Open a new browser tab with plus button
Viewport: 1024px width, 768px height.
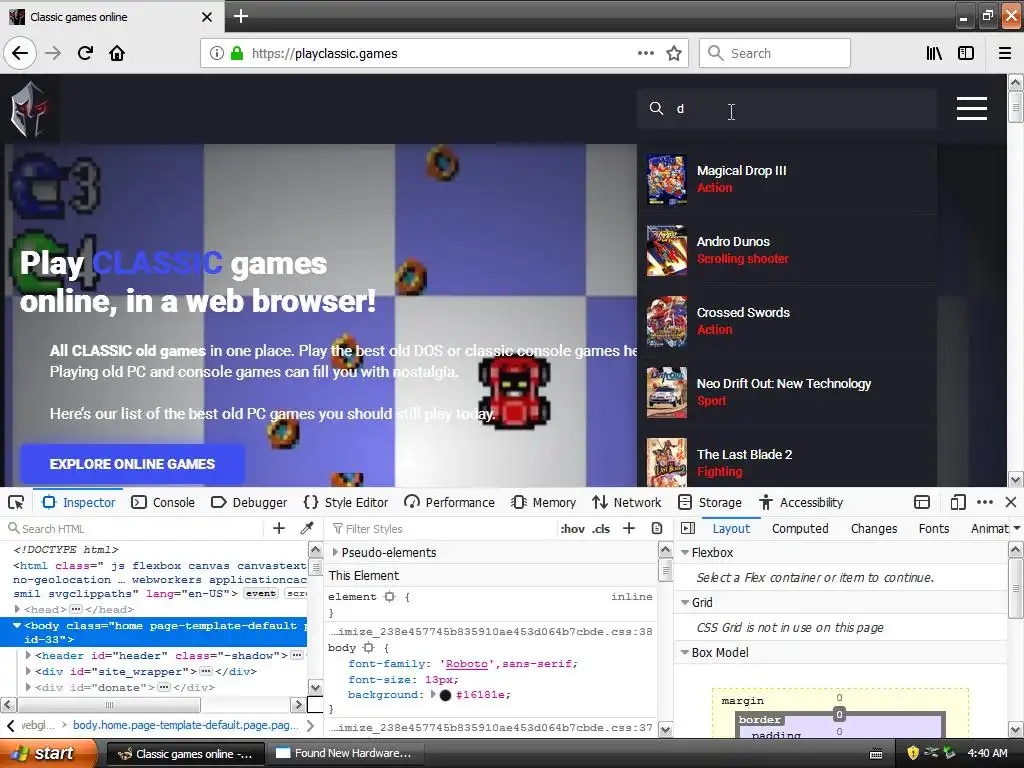coord(241,16)
